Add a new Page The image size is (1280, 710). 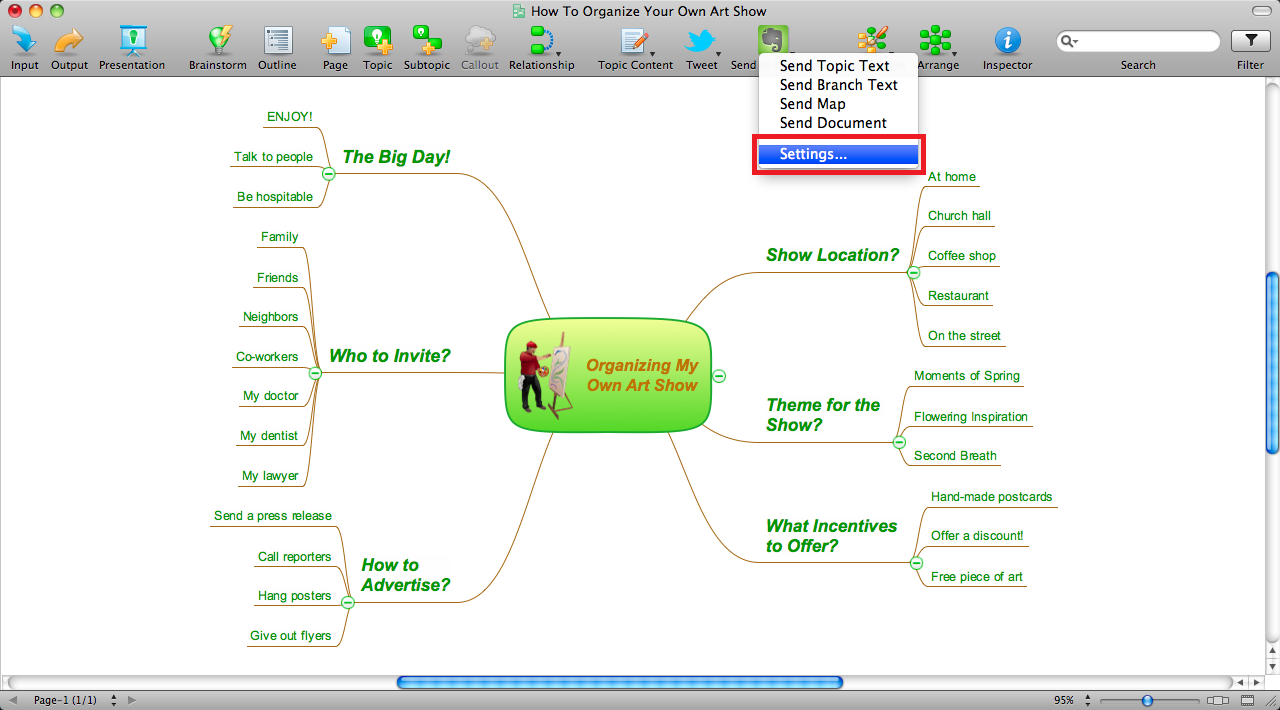coord(335,41)
